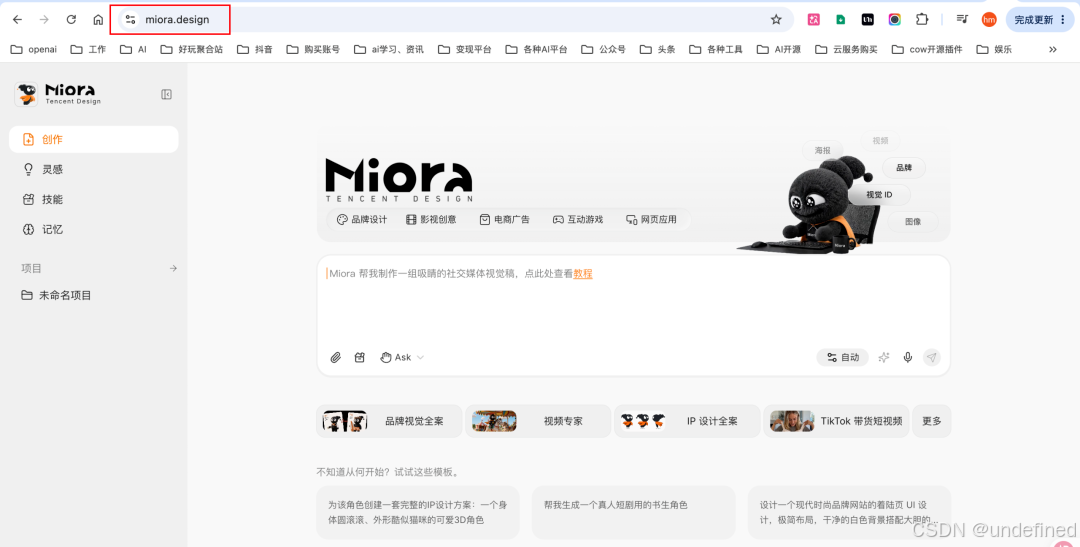Open the 娱乐 bookmark folder

point(993,50)
